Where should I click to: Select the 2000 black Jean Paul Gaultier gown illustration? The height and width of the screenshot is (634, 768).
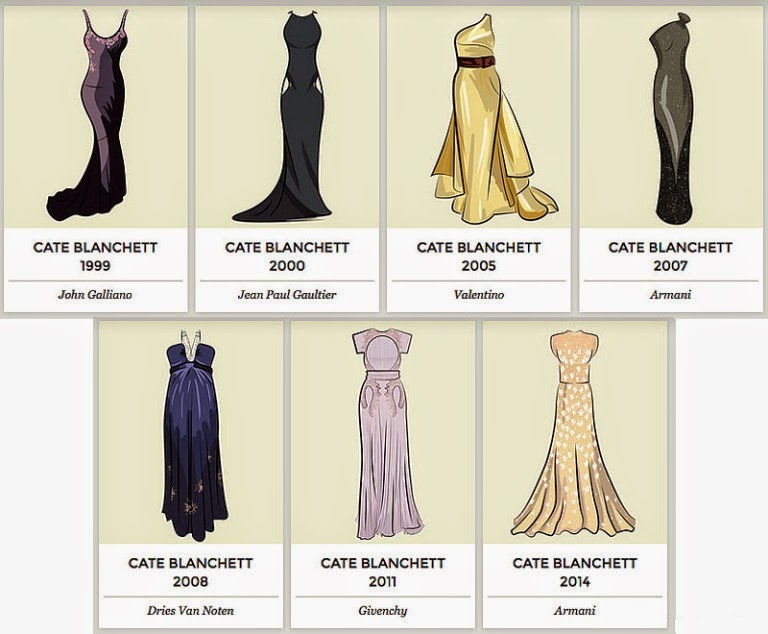click(284, 115)
